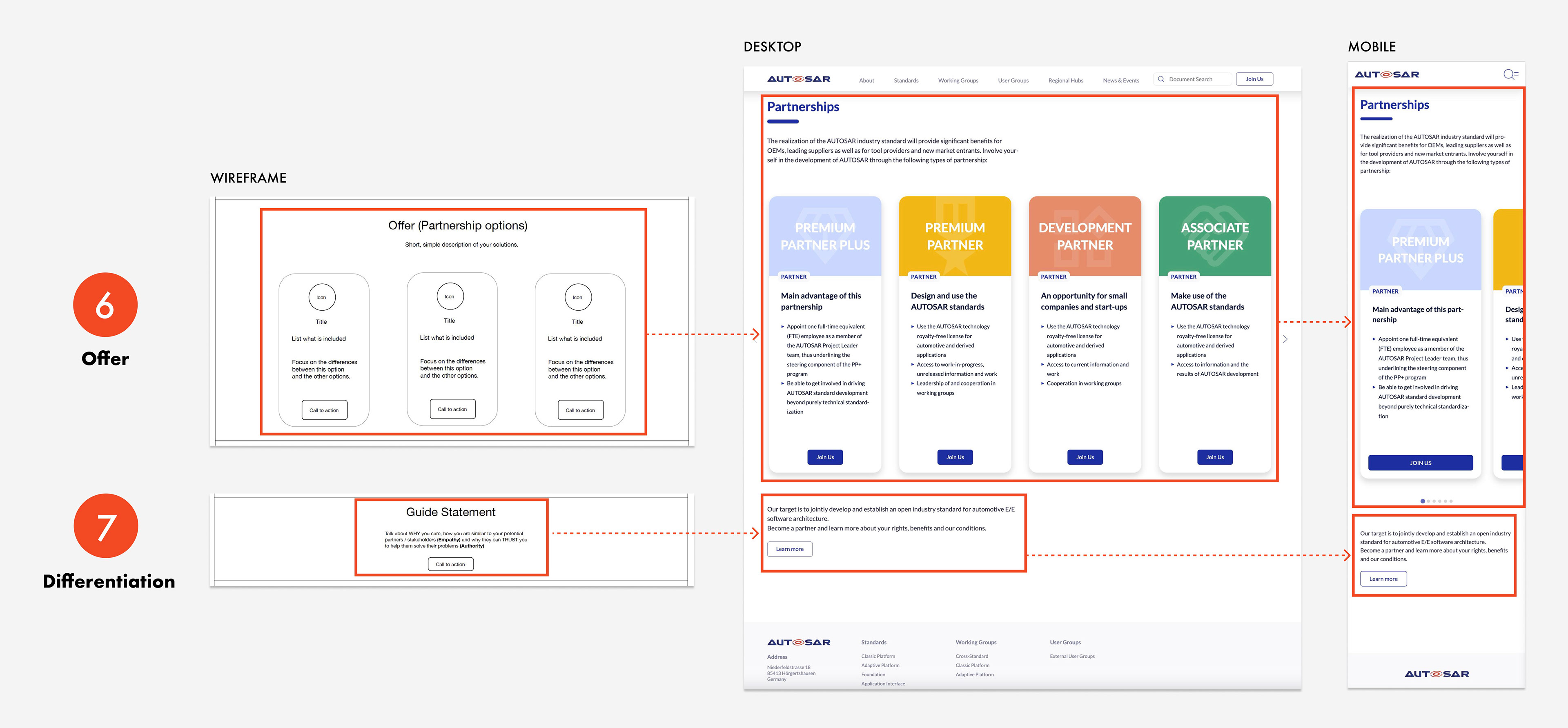Click the AUTOSAR logo in desktop footer
1568x728 pixels.
point(799,642)
